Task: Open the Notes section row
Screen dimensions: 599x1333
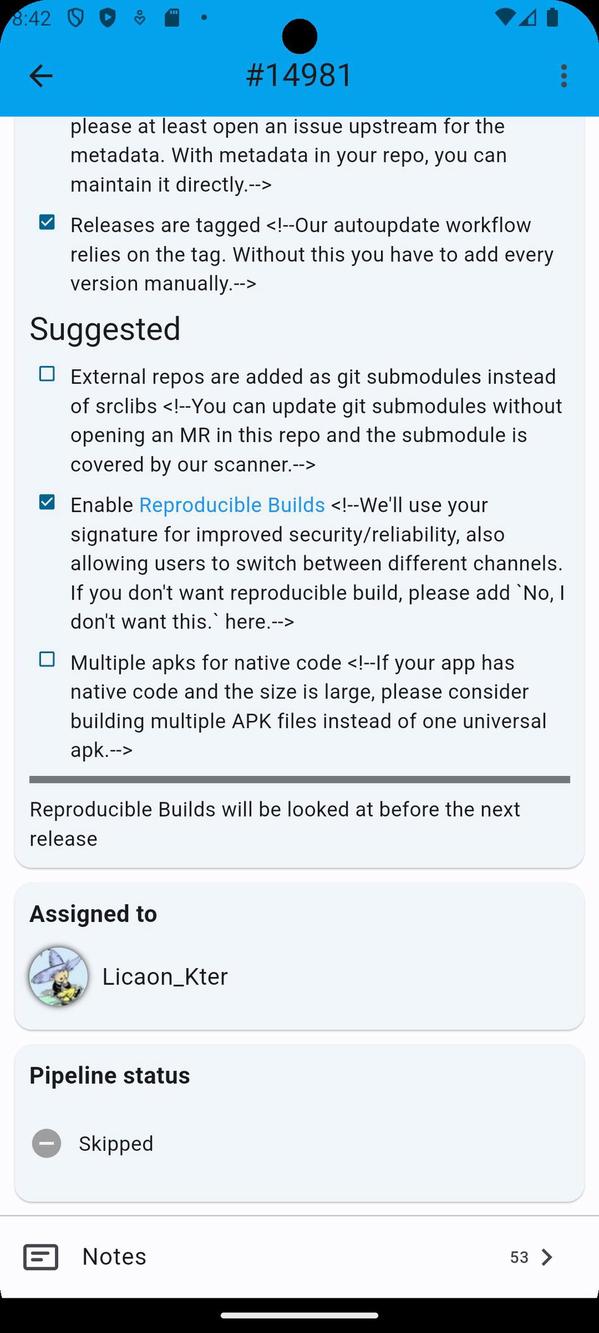Action: point(299,1256)
